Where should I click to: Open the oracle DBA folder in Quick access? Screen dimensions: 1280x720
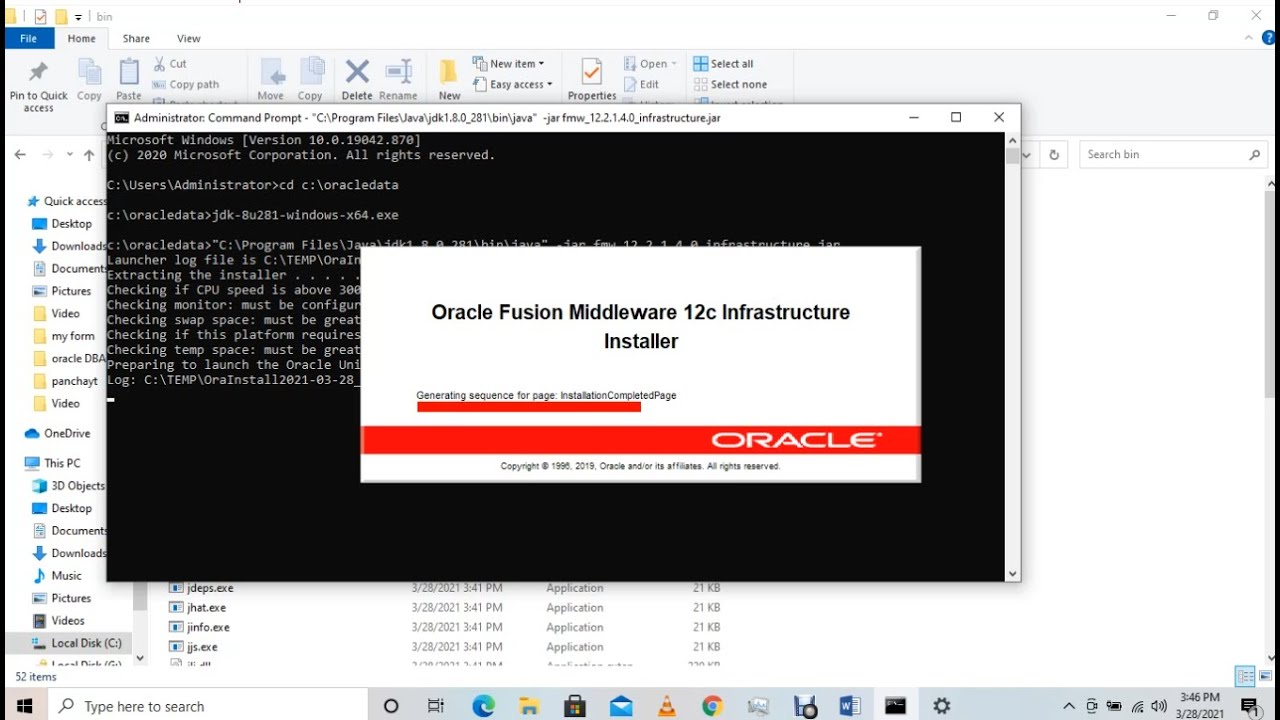pyautogui.click(x=68, y=358)
